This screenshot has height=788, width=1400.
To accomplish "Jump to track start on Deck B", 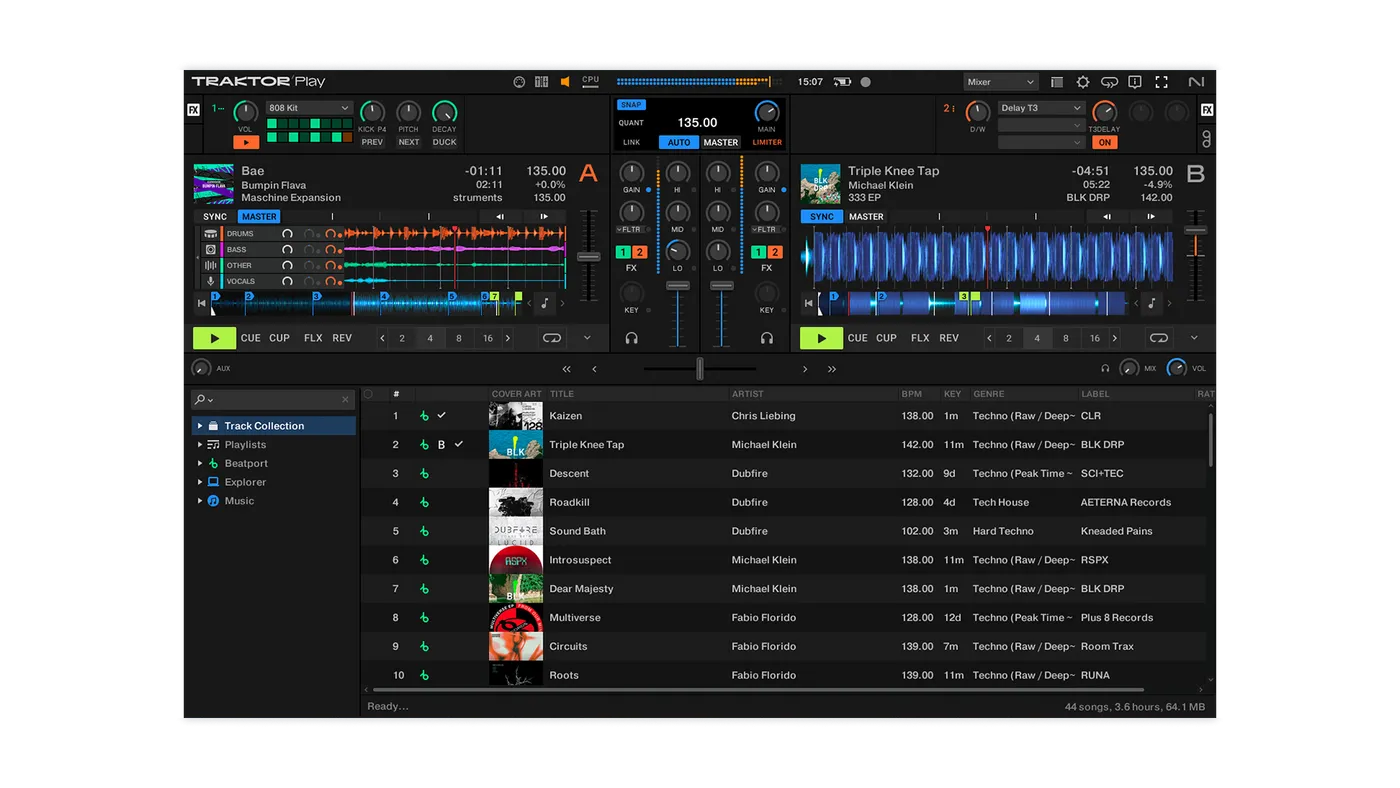I will pyautogui.click(x=809, y=304).
